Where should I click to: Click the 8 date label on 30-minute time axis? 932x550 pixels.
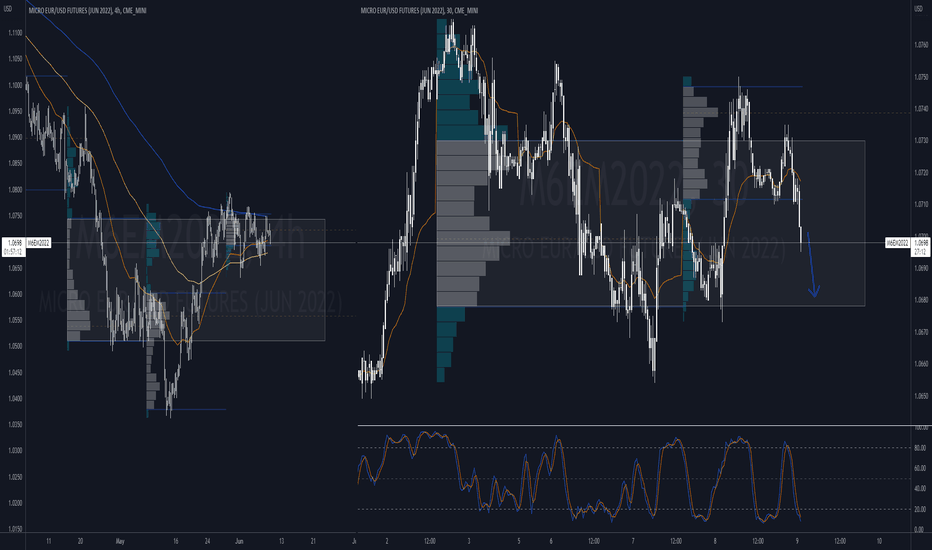(715, 541)
